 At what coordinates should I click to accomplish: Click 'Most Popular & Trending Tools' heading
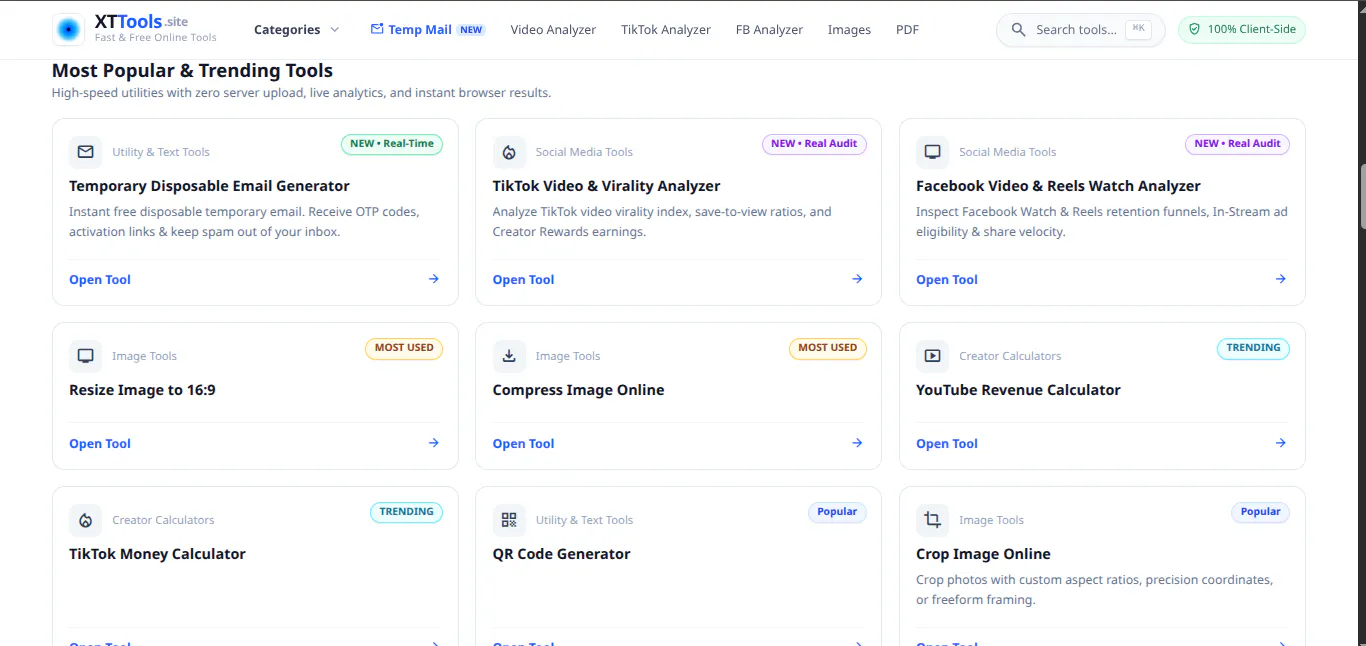click(192, 71)
